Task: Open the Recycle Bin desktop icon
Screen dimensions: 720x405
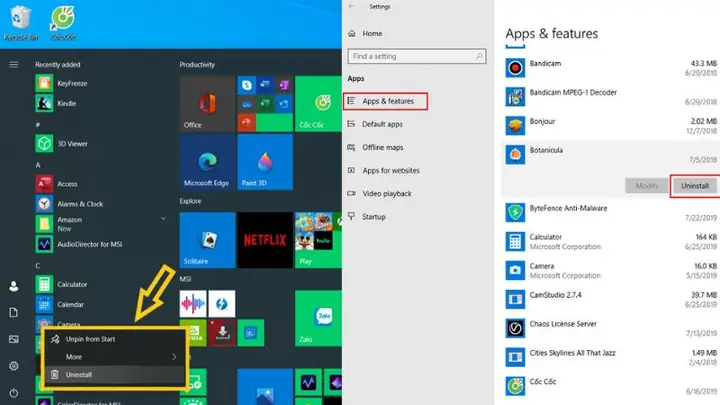Action: pos(20,23)
